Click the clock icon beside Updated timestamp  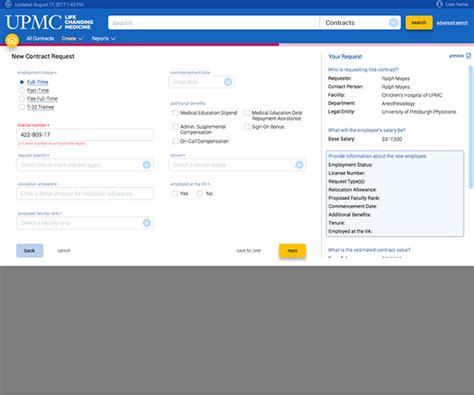(x=9, y=4)
